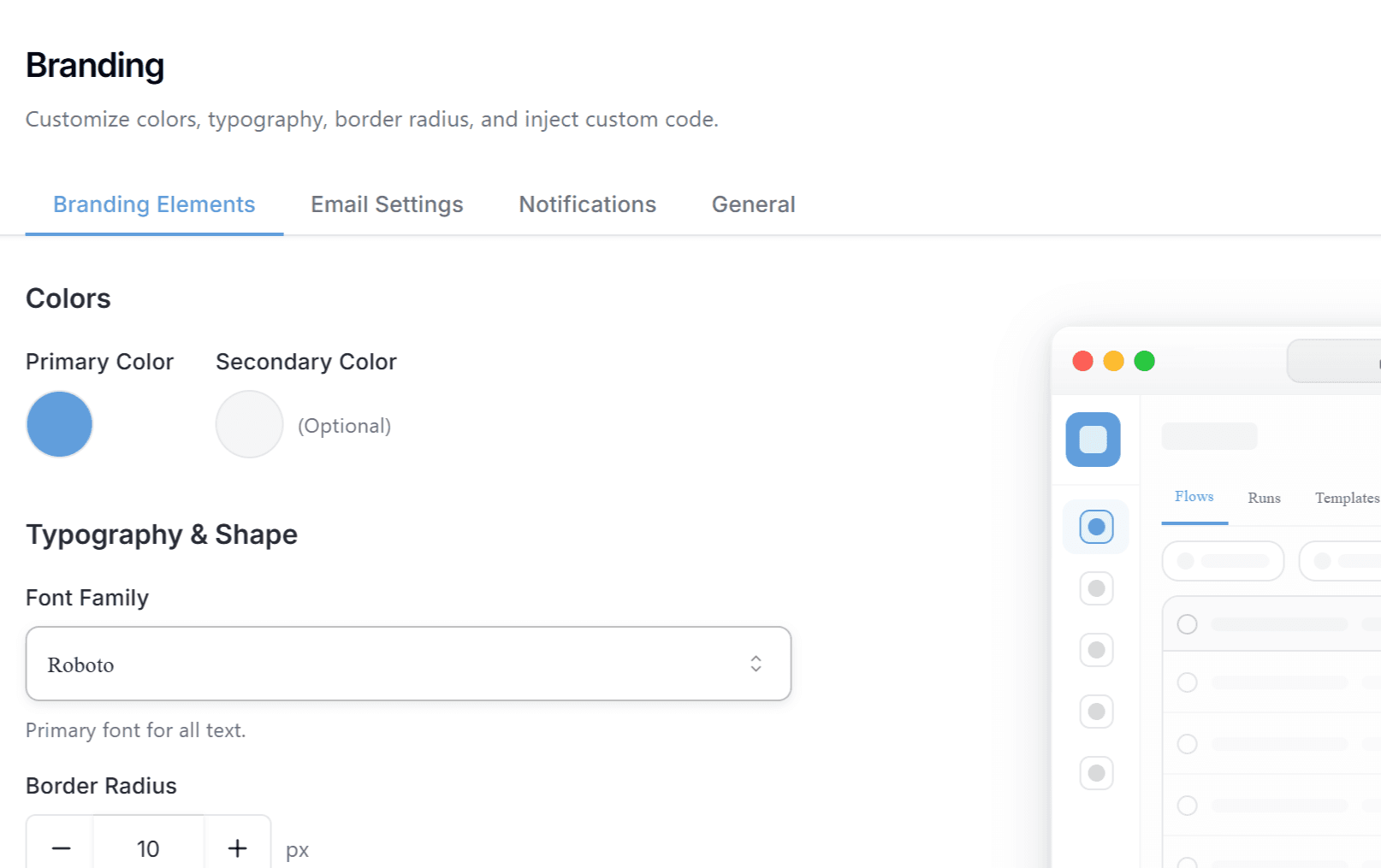Image resolution: width=1381 pixels, height=868 pixels.
Task: Click the Runs tab in preview
Action: point(1264,498)
